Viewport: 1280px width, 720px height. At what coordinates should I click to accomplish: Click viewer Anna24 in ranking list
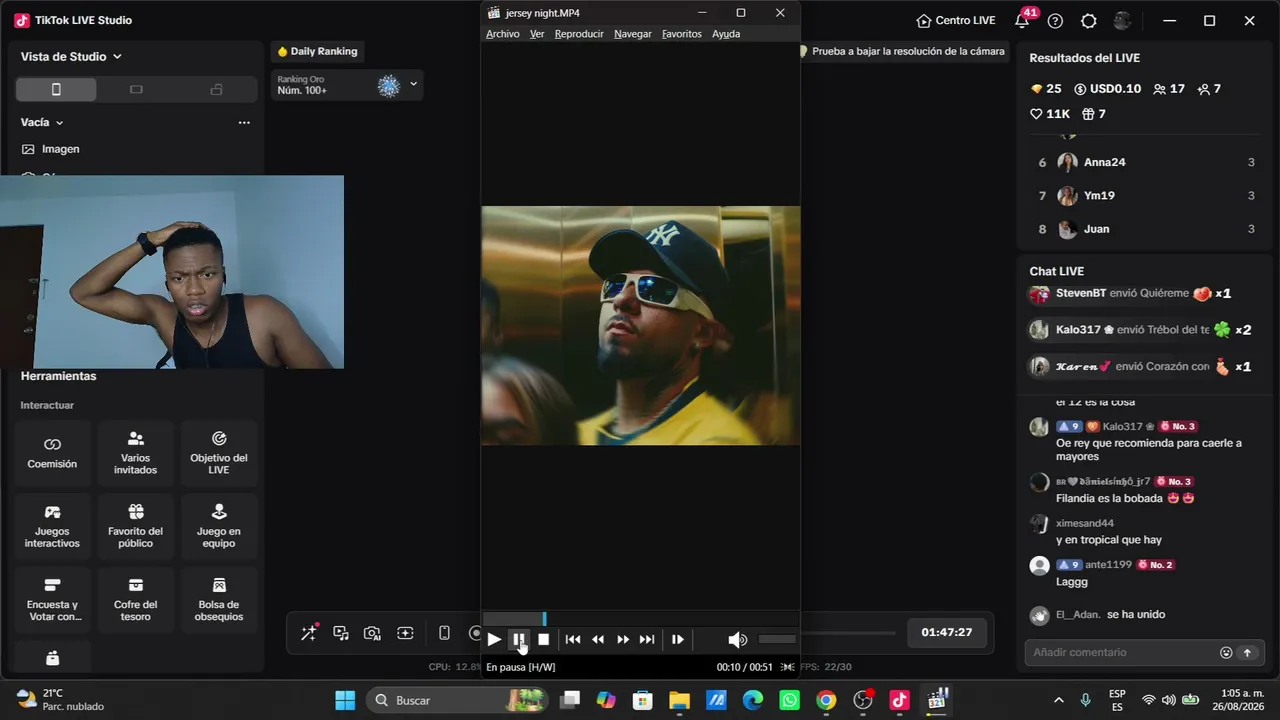pyautogui.click(x=1146, y=162)
